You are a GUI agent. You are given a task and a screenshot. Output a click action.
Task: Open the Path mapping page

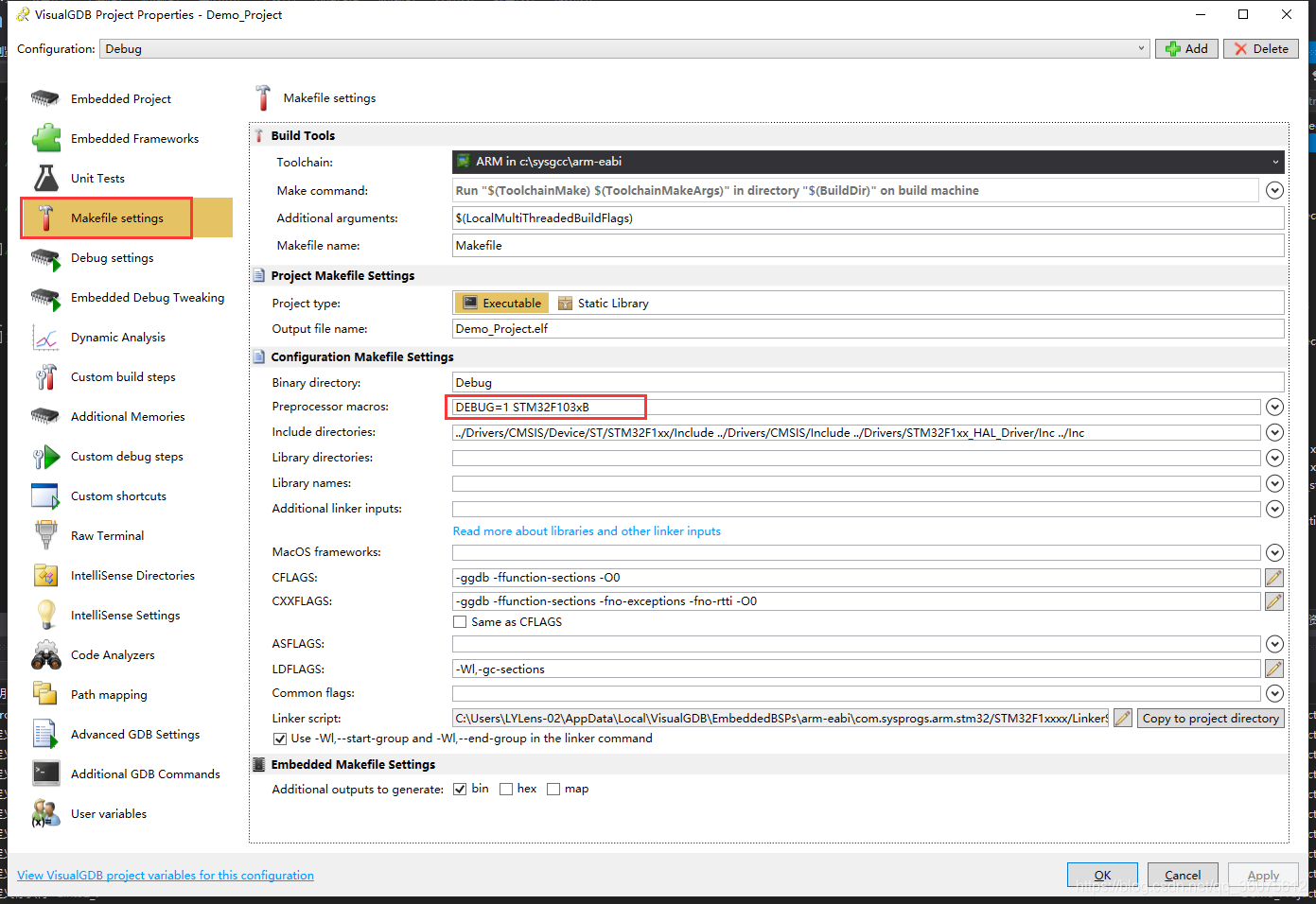[x=126, y=694]
